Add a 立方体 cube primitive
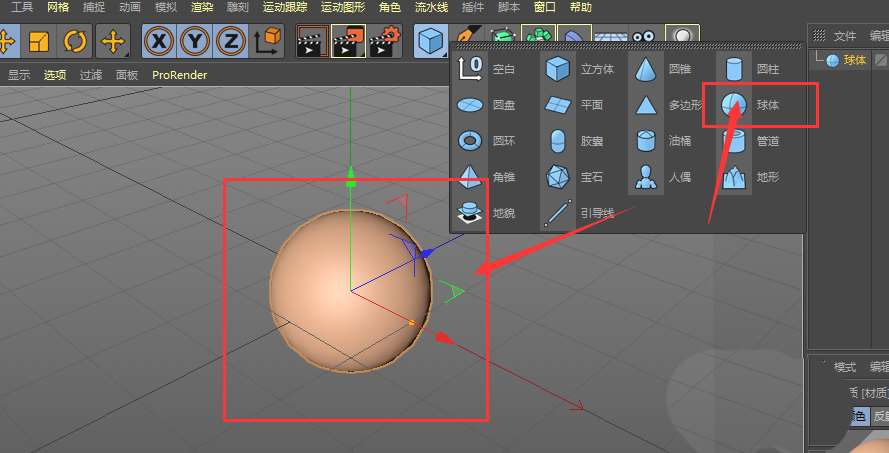The height and width of the screenshot is (453, 889). click(x=557, y=69)
